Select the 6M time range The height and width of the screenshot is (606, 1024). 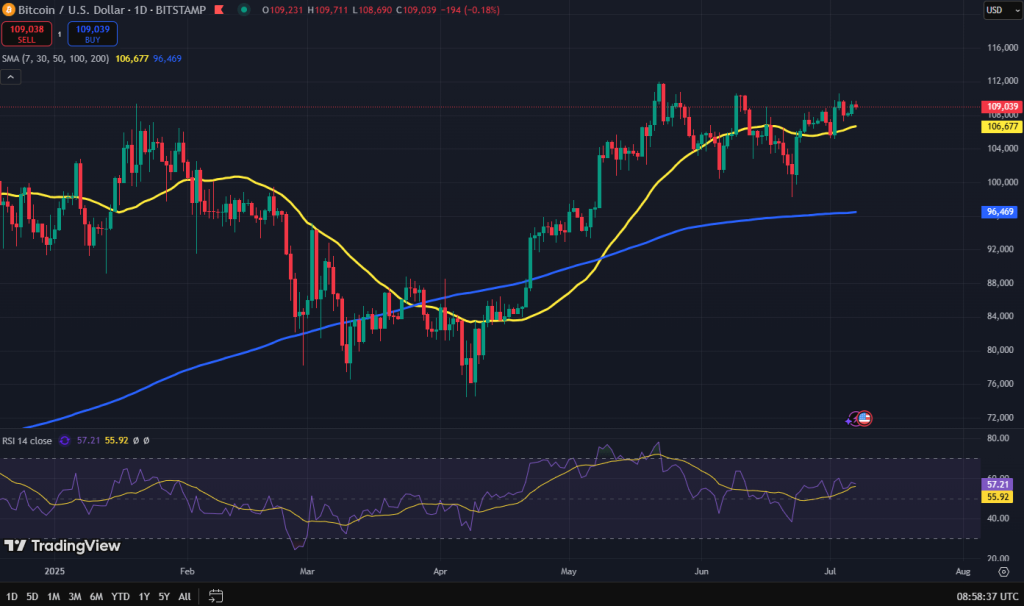(x=96, y=596)
